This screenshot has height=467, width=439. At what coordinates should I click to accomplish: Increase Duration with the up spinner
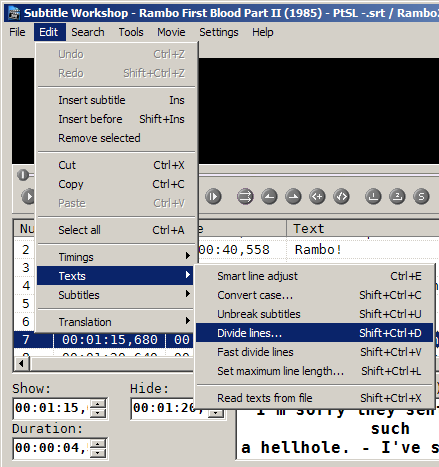[x=98, y=444]
